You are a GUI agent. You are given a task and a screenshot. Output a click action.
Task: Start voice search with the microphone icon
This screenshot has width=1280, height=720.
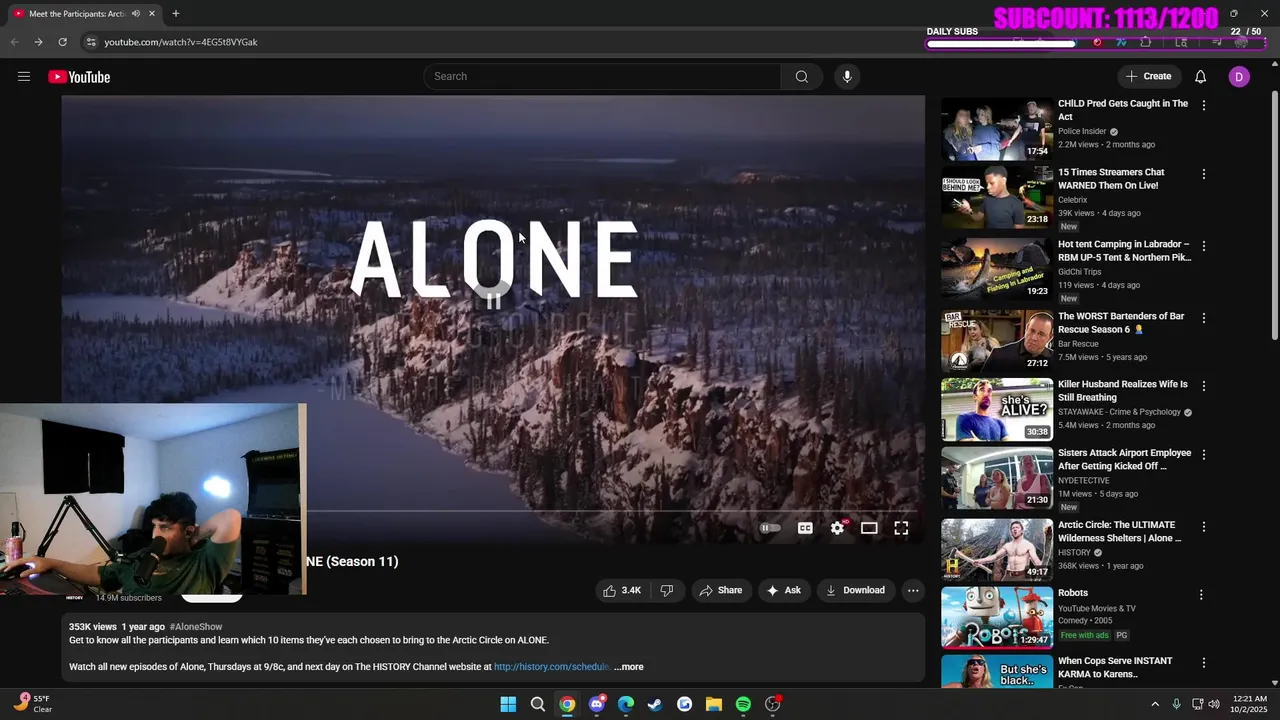click(x=847, y=77)
